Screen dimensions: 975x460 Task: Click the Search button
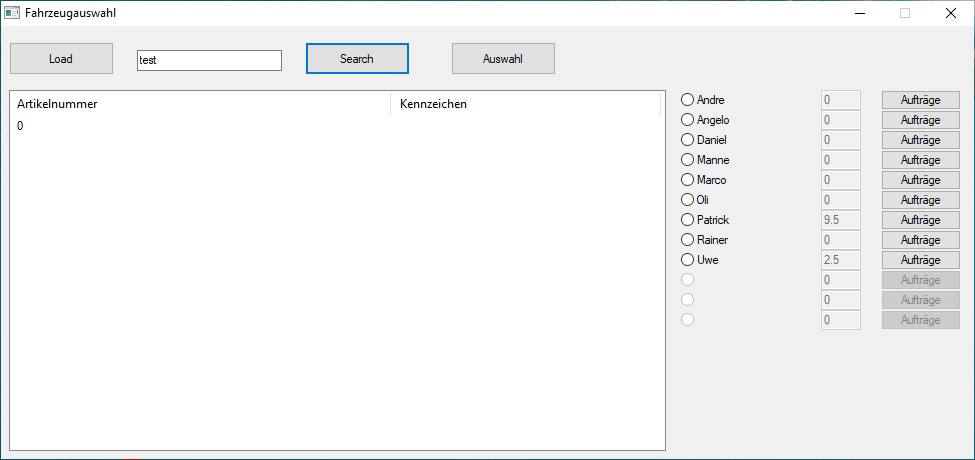click(x=356, y=59)
